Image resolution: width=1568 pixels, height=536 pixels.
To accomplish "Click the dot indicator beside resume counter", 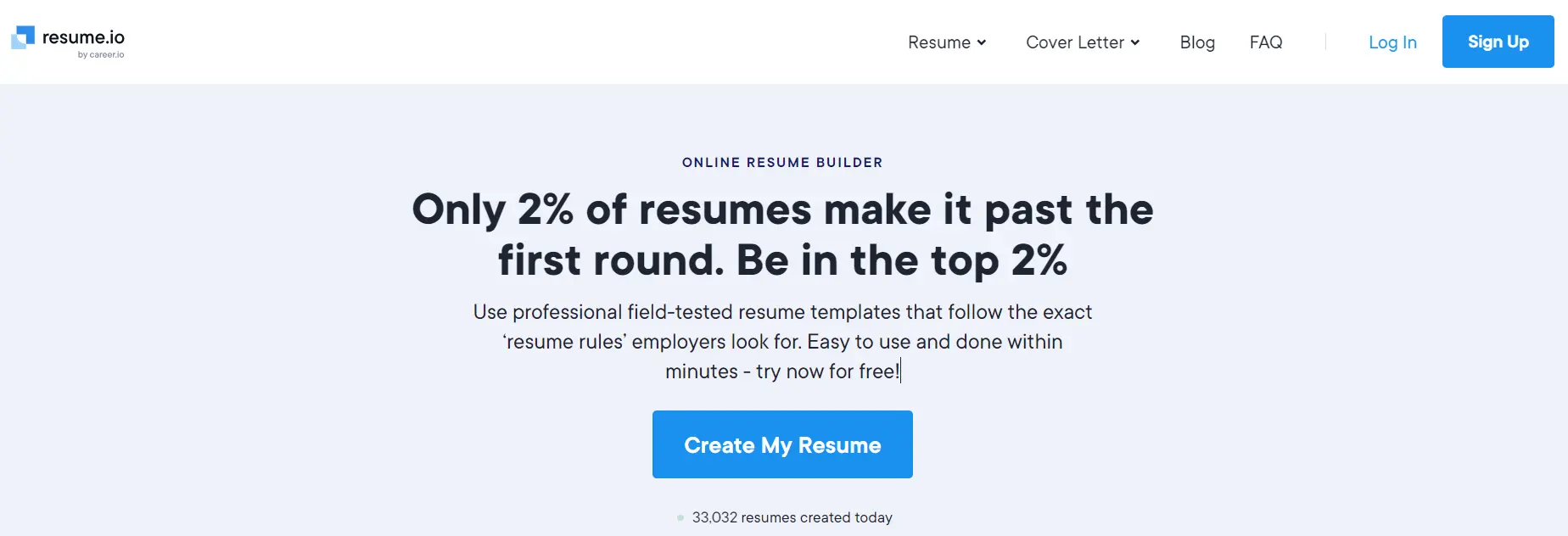I will tap(680, 517).
